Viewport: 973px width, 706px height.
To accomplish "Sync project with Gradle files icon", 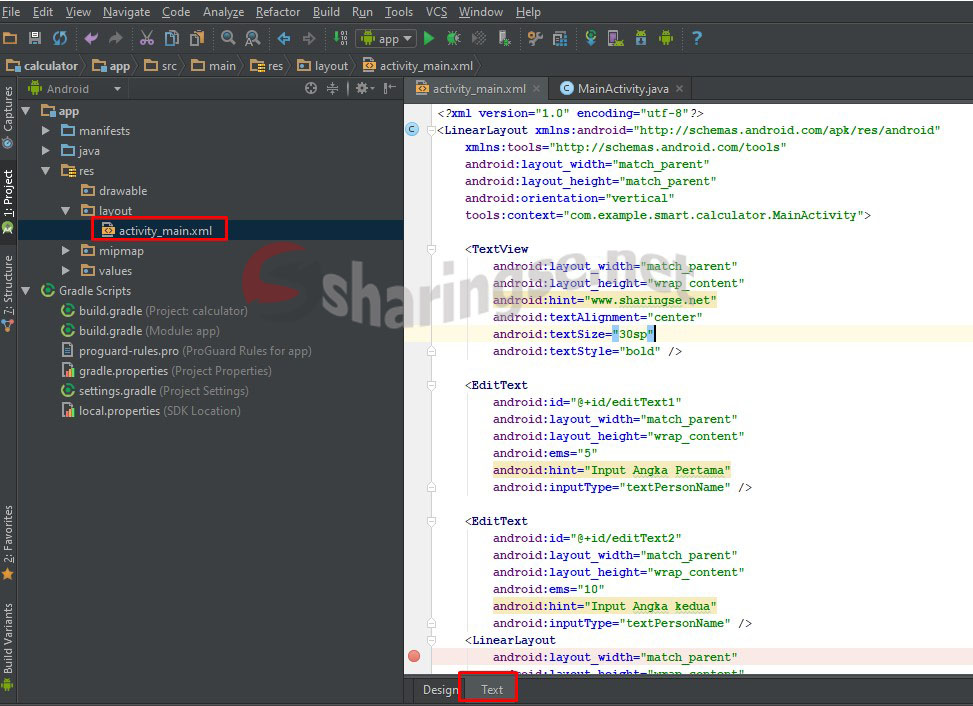I will tap(591, 38).
